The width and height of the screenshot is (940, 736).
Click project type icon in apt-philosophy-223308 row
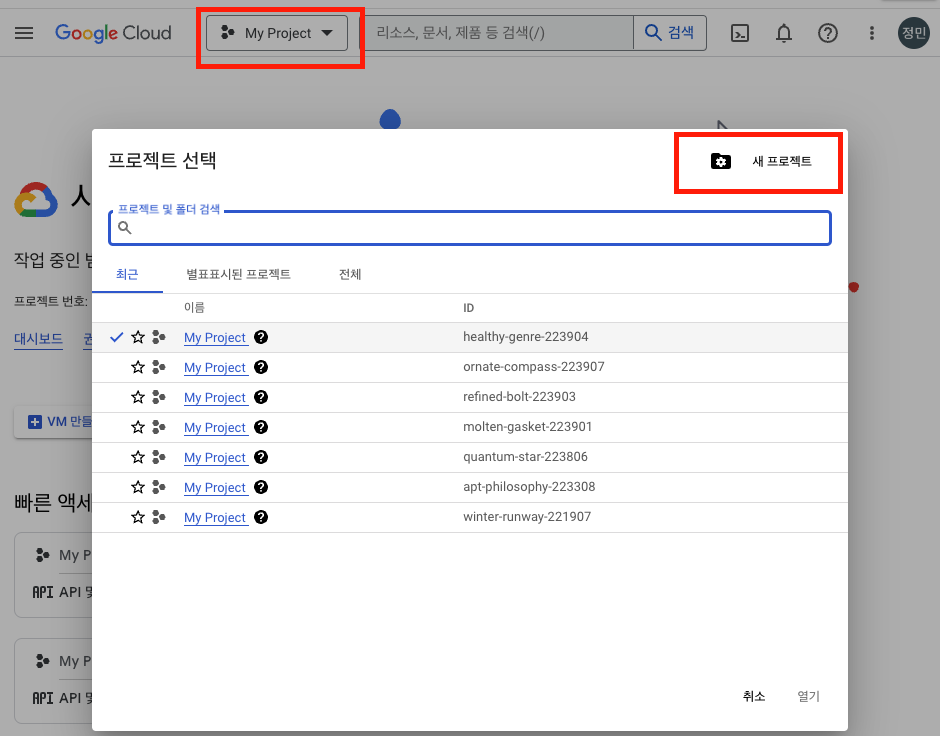point(159,487)
